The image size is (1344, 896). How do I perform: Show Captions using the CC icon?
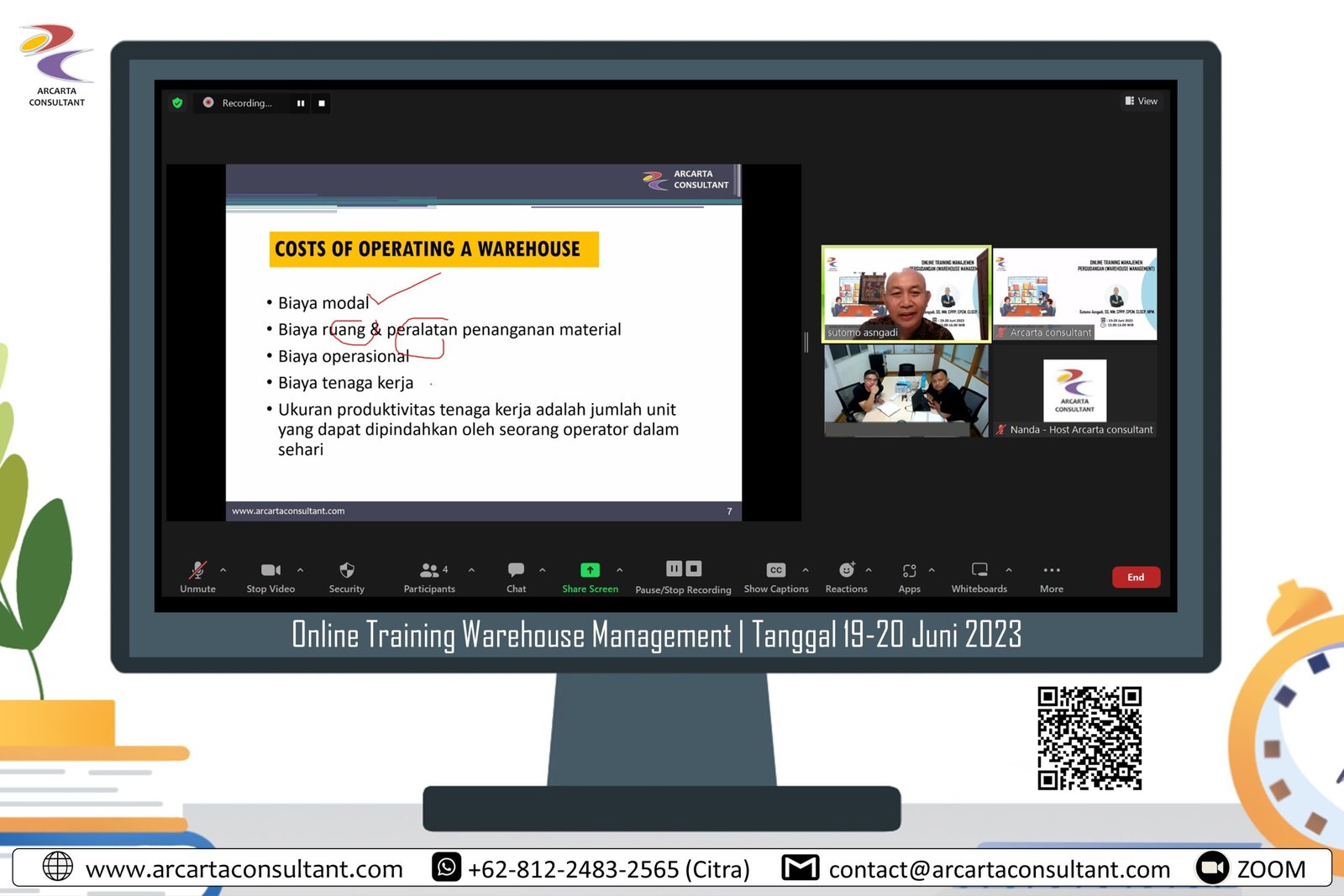click(x=775, y=571)
